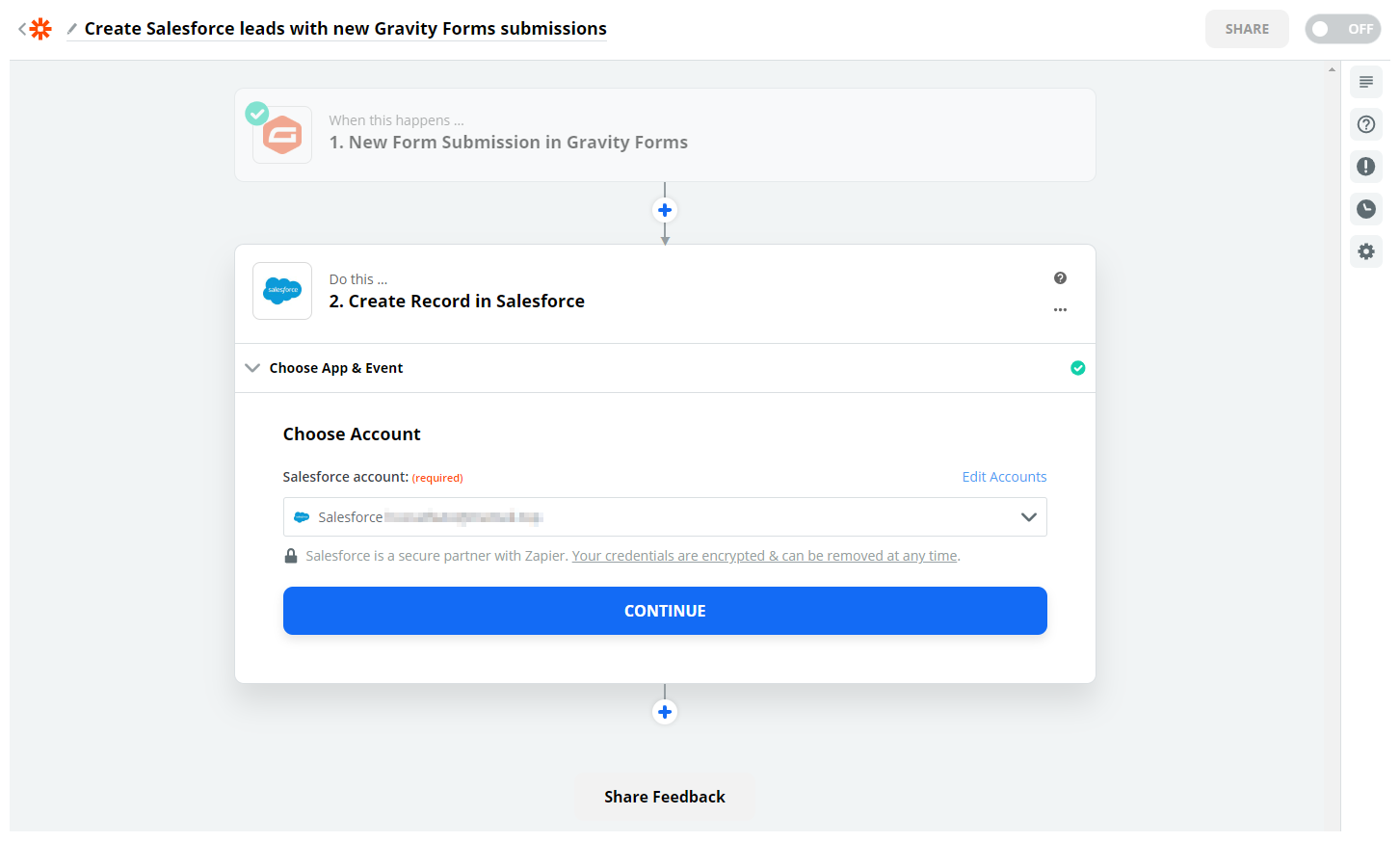Viewport: 1400px width, 841px height.
Task: Click the Salesforce app icon on step 2
Action: pos(281,291)
